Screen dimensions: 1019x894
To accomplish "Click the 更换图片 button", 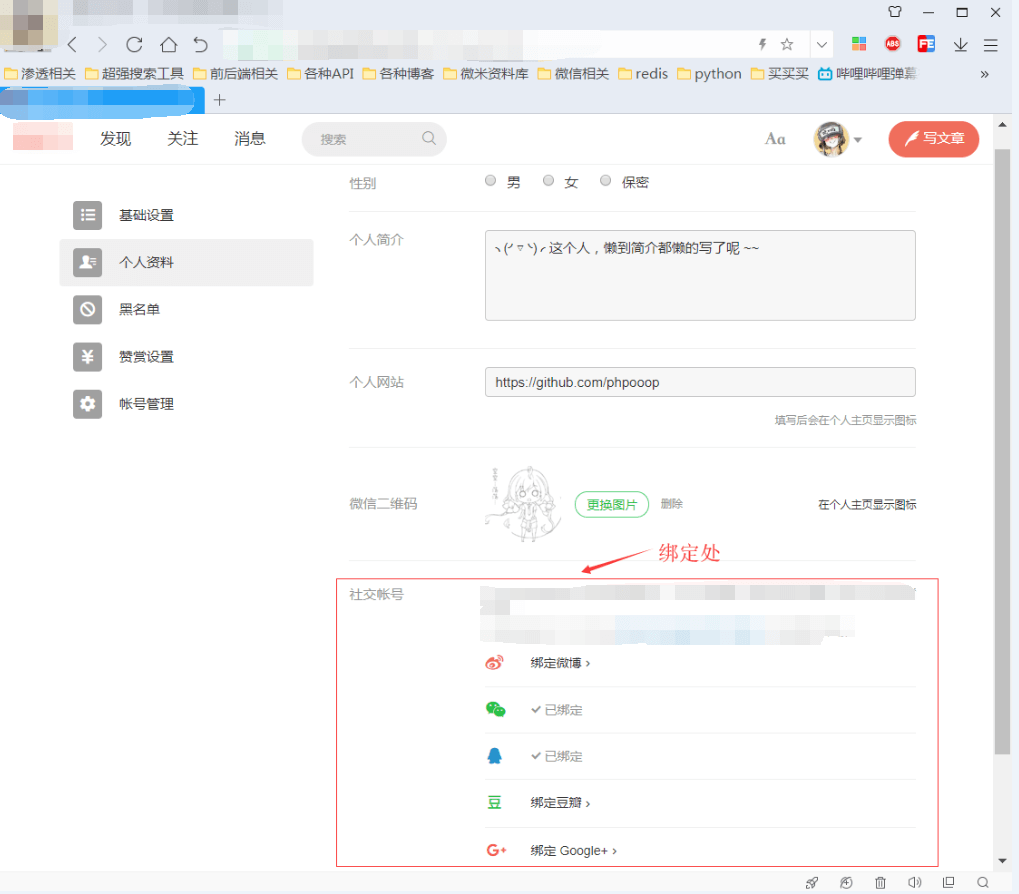I will 612,504.
